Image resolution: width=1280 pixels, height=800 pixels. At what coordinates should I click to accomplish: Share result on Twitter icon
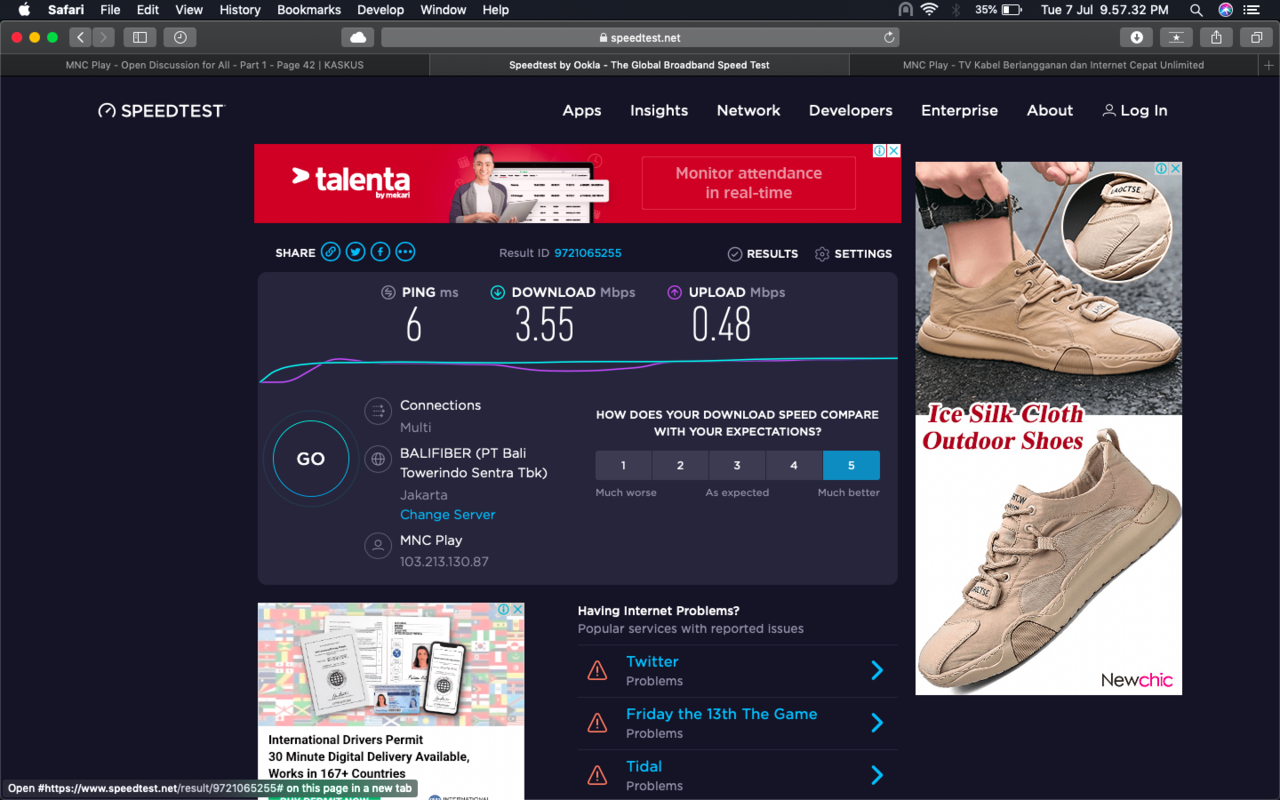click(355, 253)
